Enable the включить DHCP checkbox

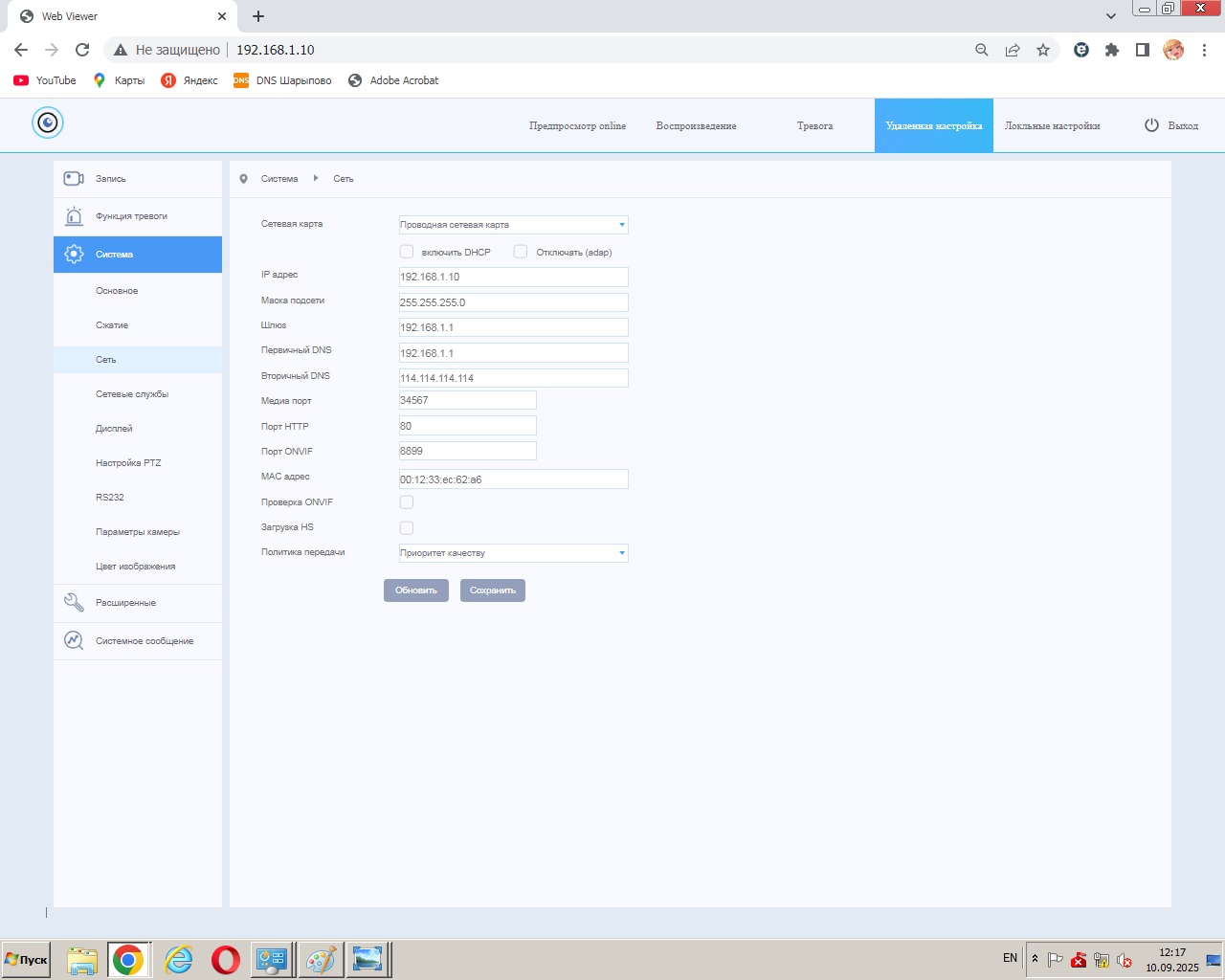407,252
